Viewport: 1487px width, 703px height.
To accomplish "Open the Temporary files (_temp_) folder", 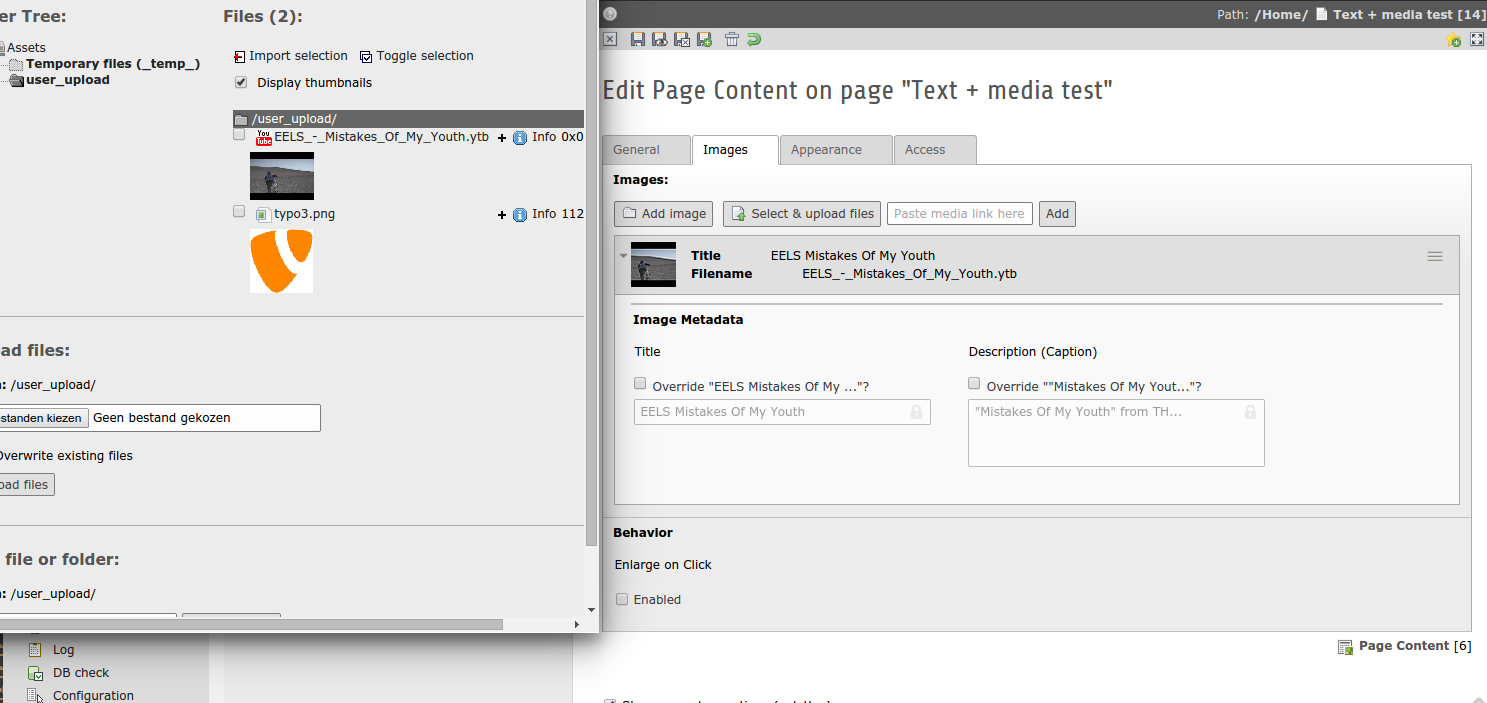I will point(113,64).
